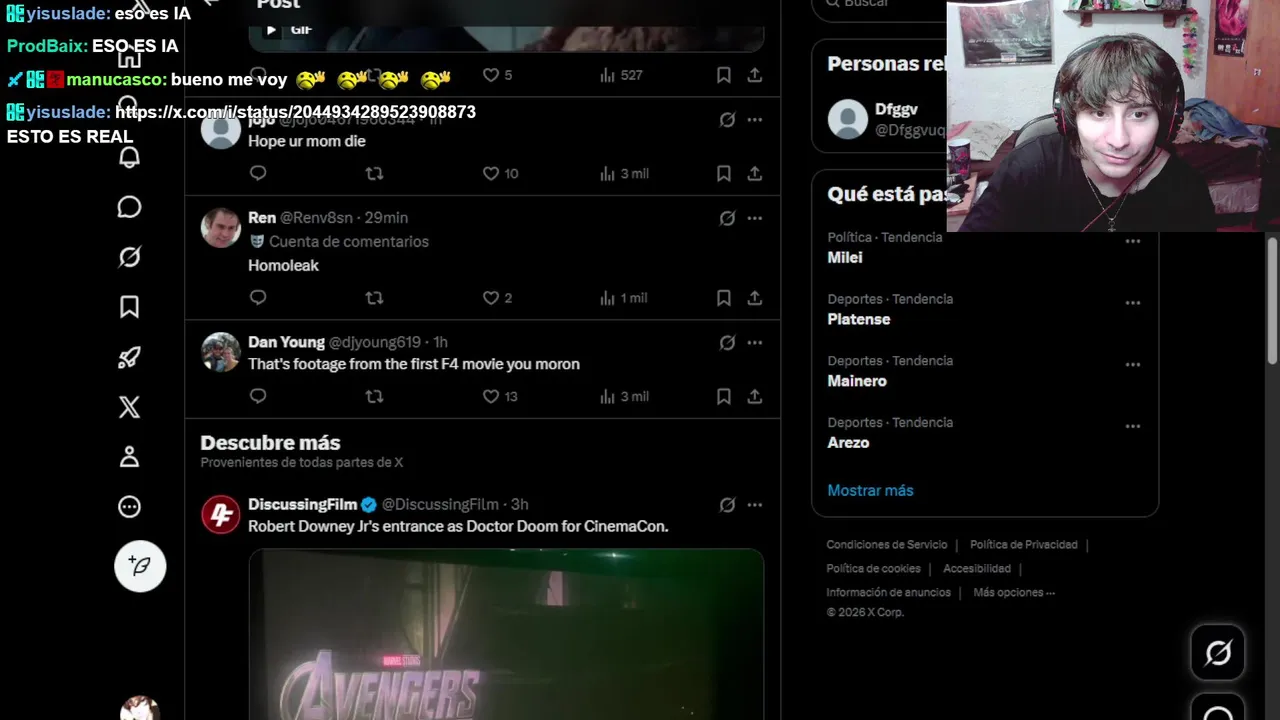Open the Milei trending topic
This screenshot has width=1280, height=720.
pos(845,258)
